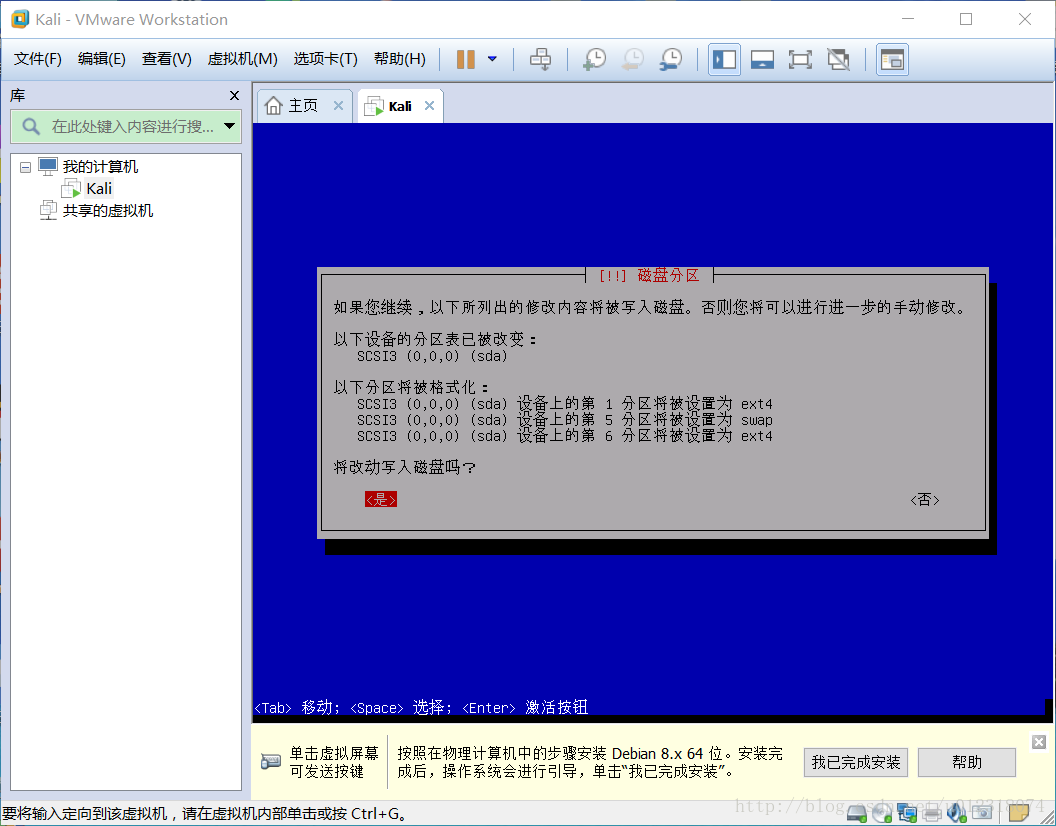The height and width of the screenshot is (826, 1056).
Task: Click the 帮助 button in install bar
Action: (x=966, y=763)
